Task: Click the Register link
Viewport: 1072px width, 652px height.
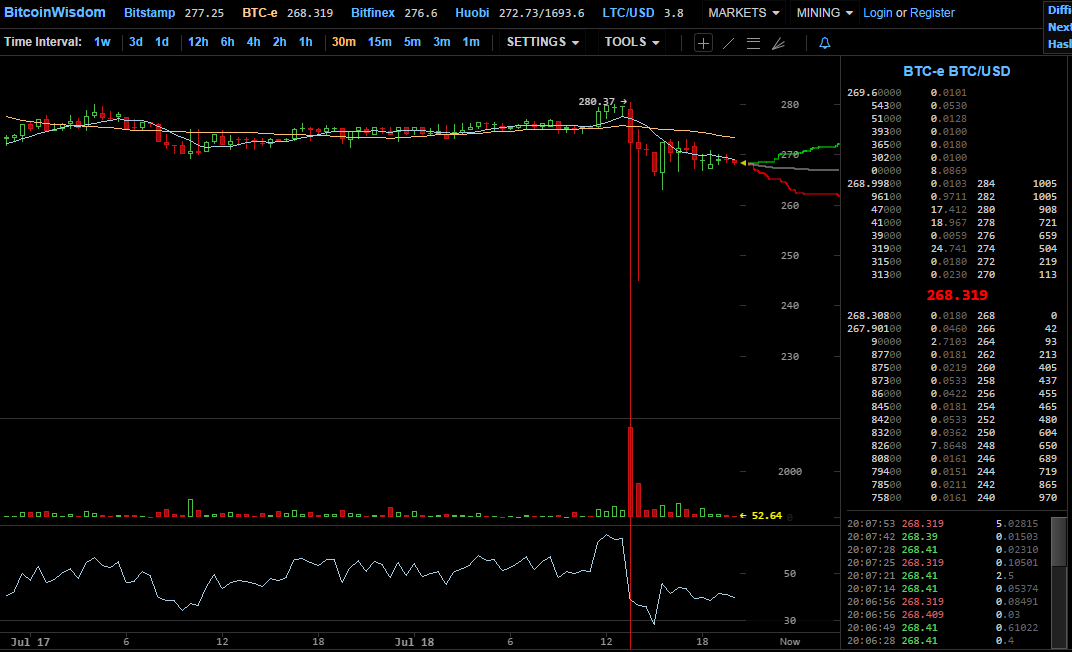Action: coord(932,13)
